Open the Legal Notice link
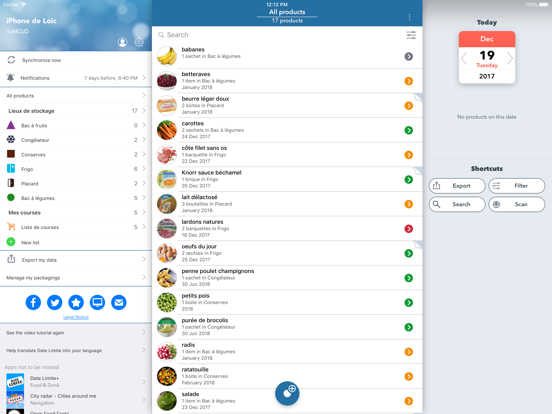This screenshot has height=414, width=552. pyautogui.click(x=76, y=317)
